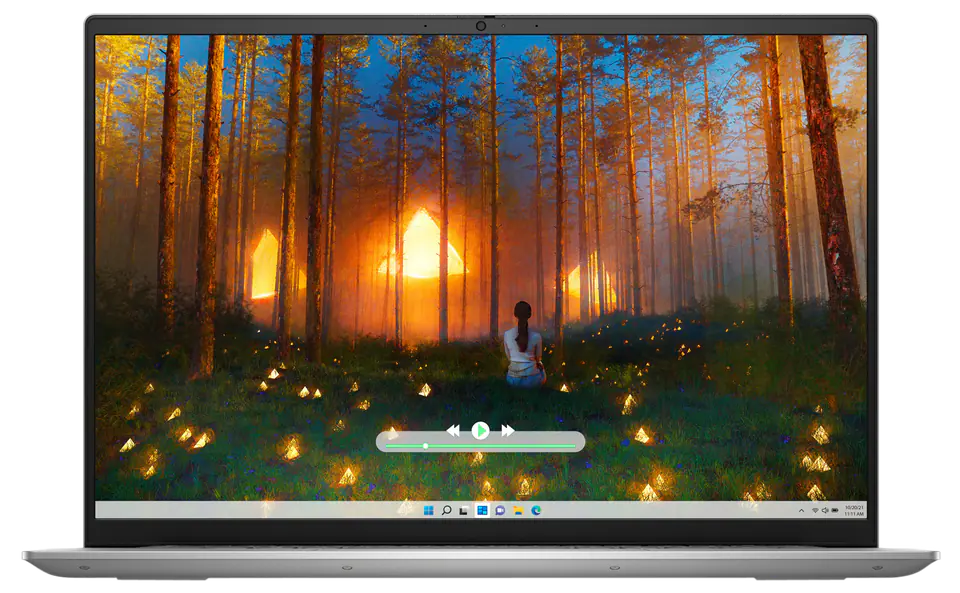This screenshot has width=960, height=593.
Task: Open Task View from the taskbar
Action: 464,510
